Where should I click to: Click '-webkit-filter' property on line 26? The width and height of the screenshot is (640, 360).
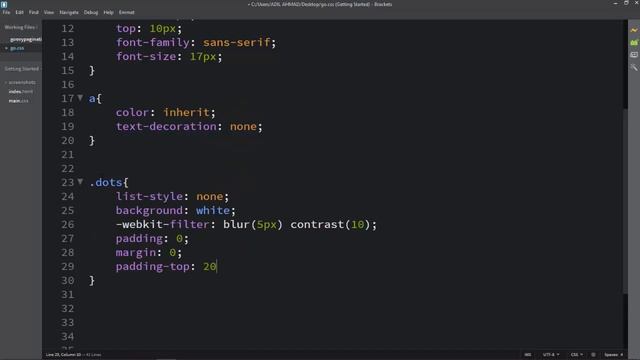pyautogui.click(x=162, y=224)
